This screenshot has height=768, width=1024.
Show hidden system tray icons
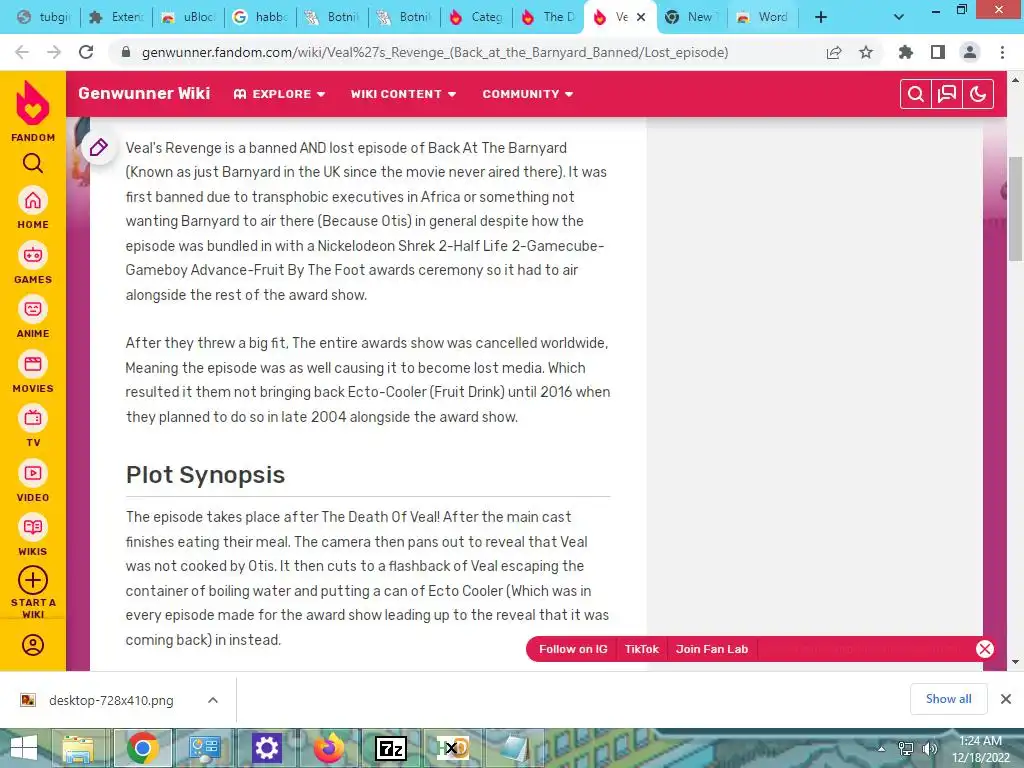(881, 749)
